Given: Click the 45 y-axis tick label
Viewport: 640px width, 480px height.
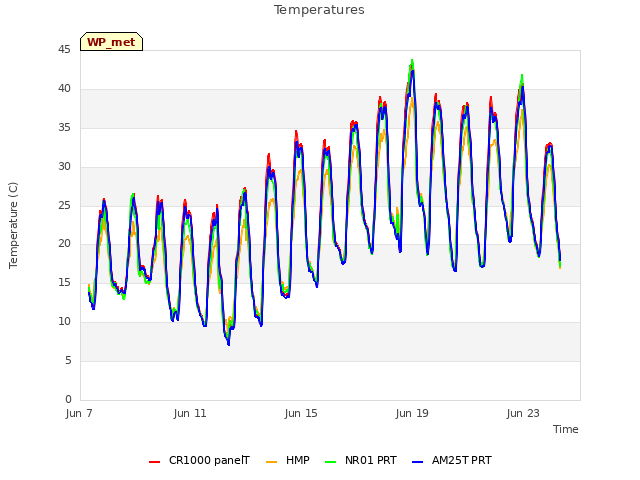Looking at the screenshot, I should coord(64,50).
